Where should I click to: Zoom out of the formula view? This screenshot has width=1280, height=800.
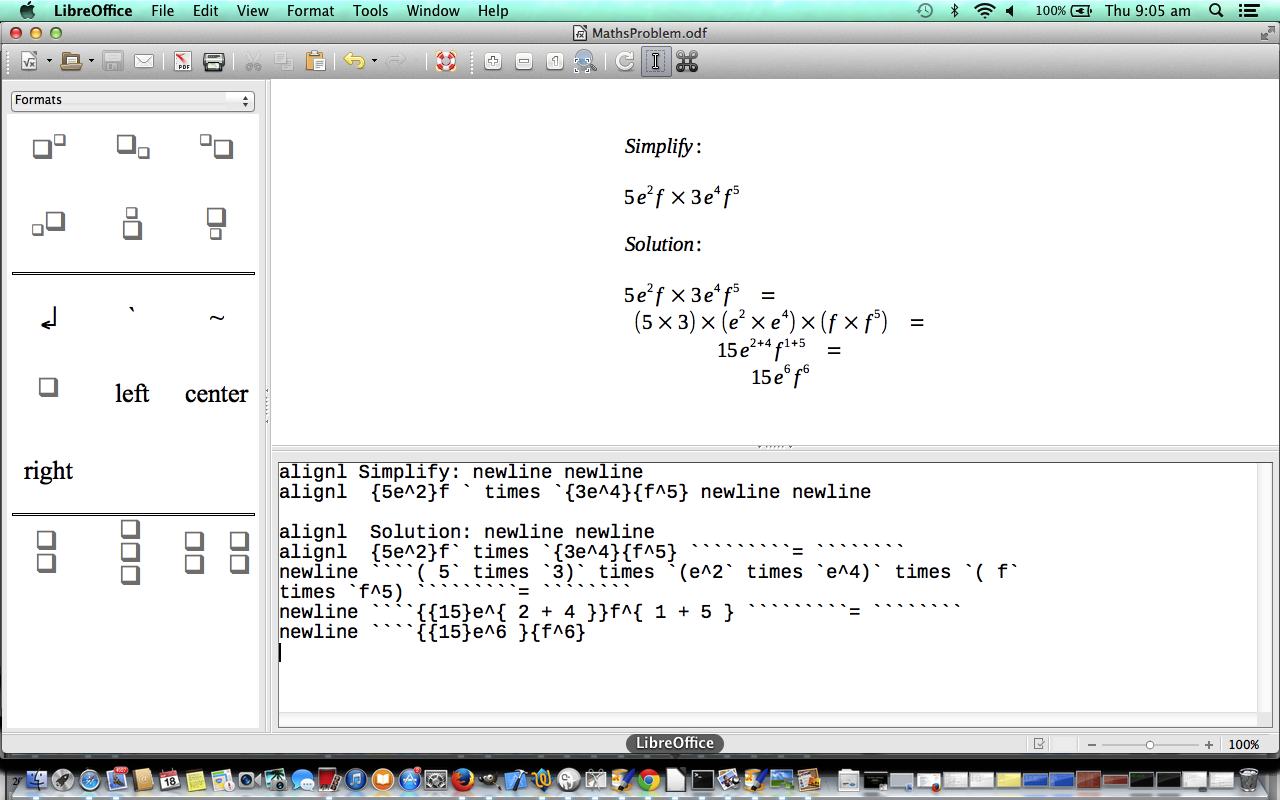[524, 62]
